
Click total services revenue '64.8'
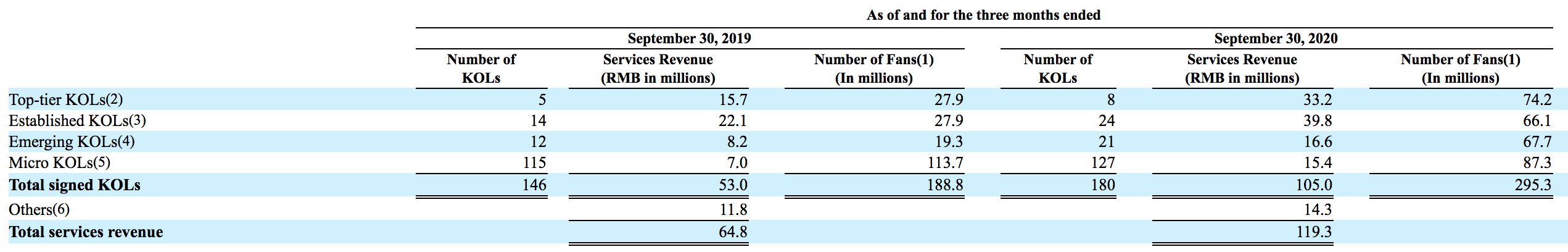click(733, 232)
